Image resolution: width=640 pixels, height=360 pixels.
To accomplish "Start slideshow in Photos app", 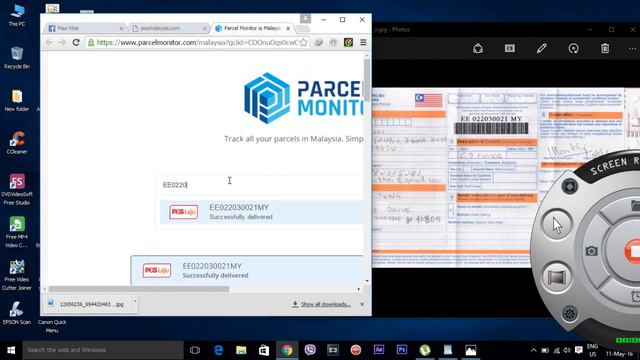I will pyautogui.click(x=510, y=49).
